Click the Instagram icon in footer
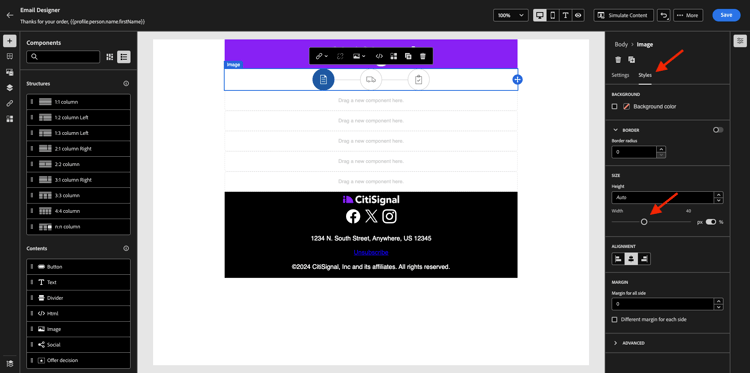 (x=389, y=217)
